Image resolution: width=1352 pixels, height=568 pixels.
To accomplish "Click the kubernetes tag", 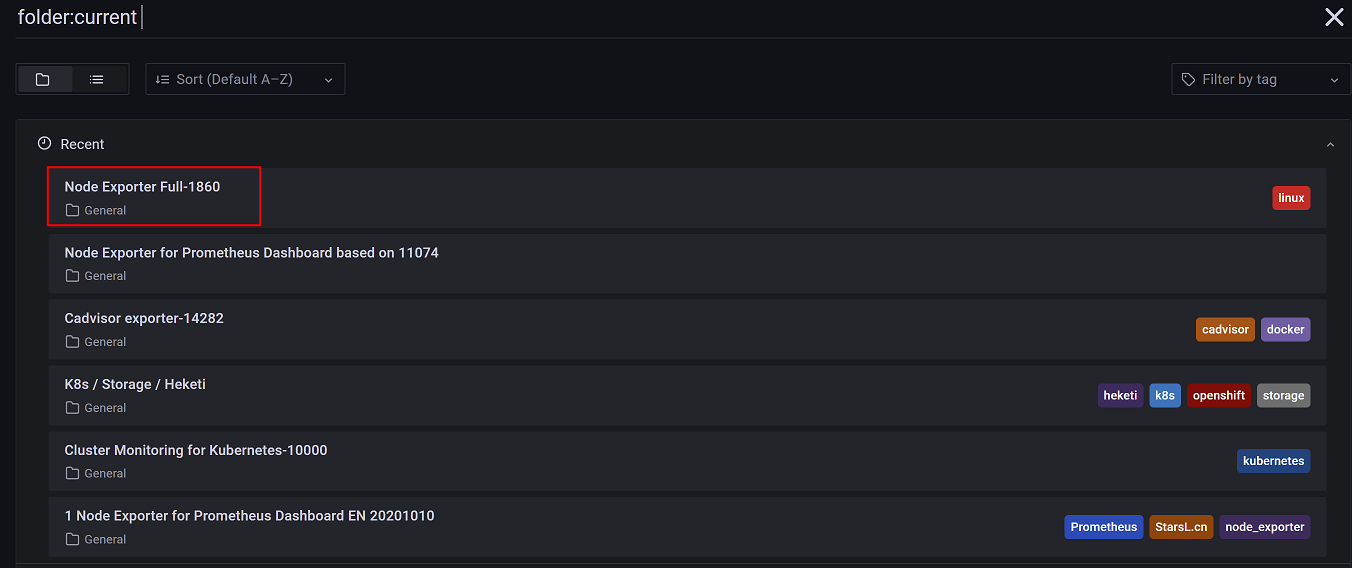I will [x=1273, y=461].
